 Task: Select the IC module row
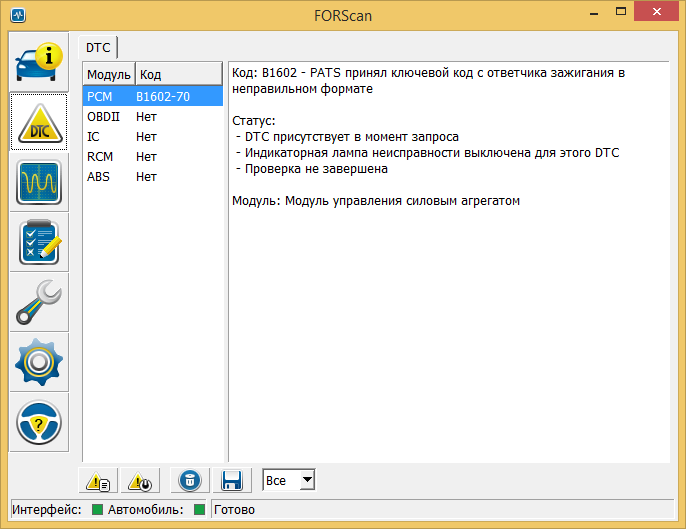(x=153, y=137)
